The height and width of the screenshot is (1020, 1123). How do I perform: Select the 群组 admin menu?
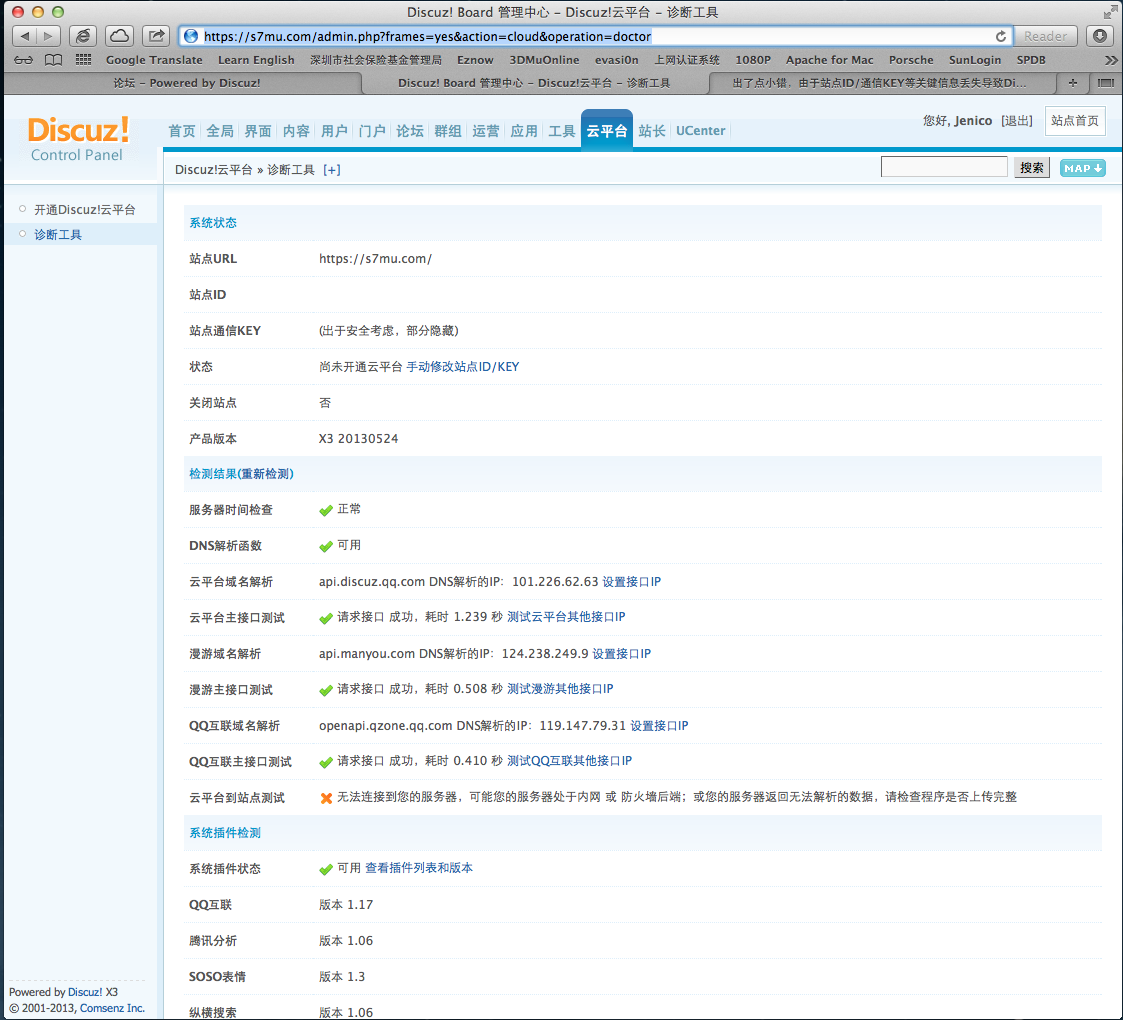tap(448, 131)
